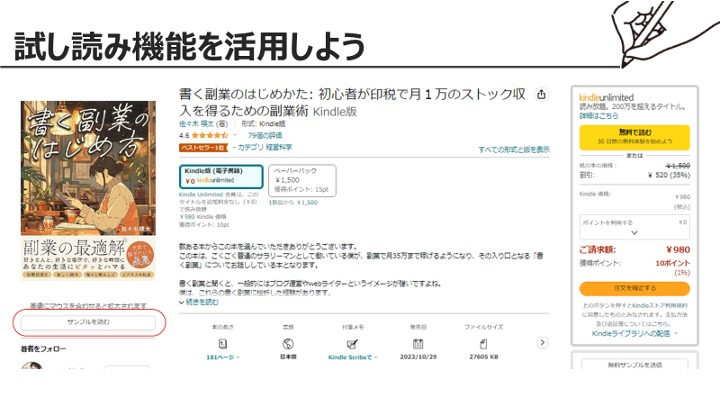
Task: Click the book title heading text
Action: tap(352, 102)
